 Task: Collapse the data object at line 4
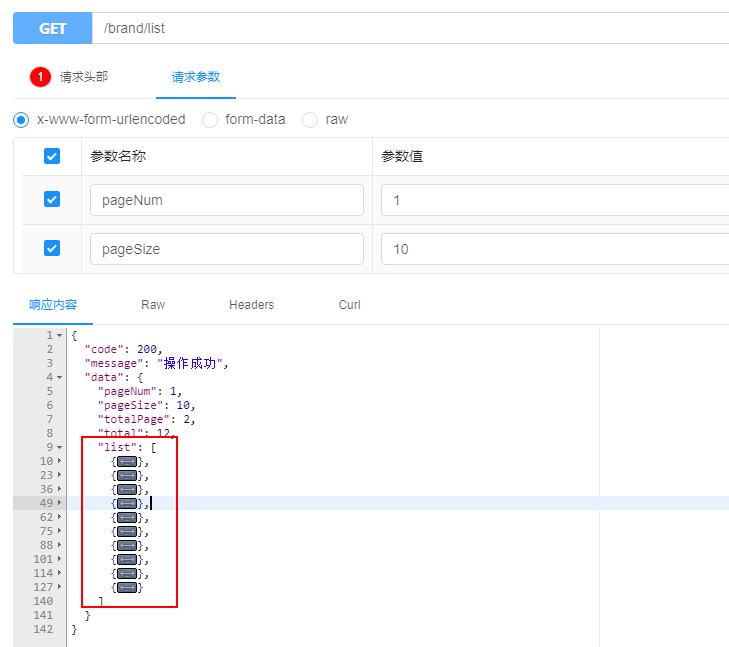tap(60, 377)
